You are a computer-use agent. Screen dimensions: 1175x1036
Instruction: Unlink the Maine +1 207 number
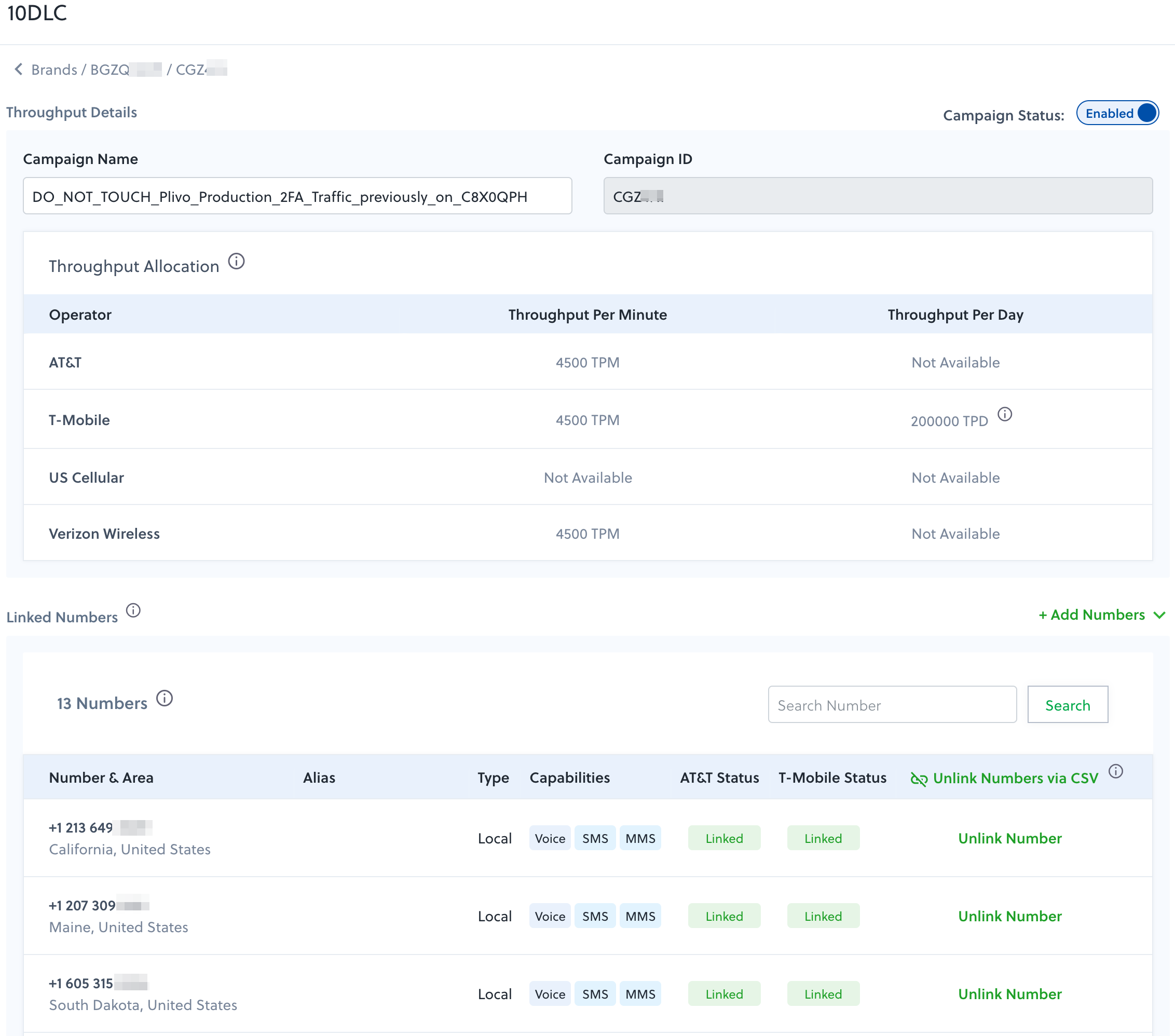click(x=1009, y=917)
